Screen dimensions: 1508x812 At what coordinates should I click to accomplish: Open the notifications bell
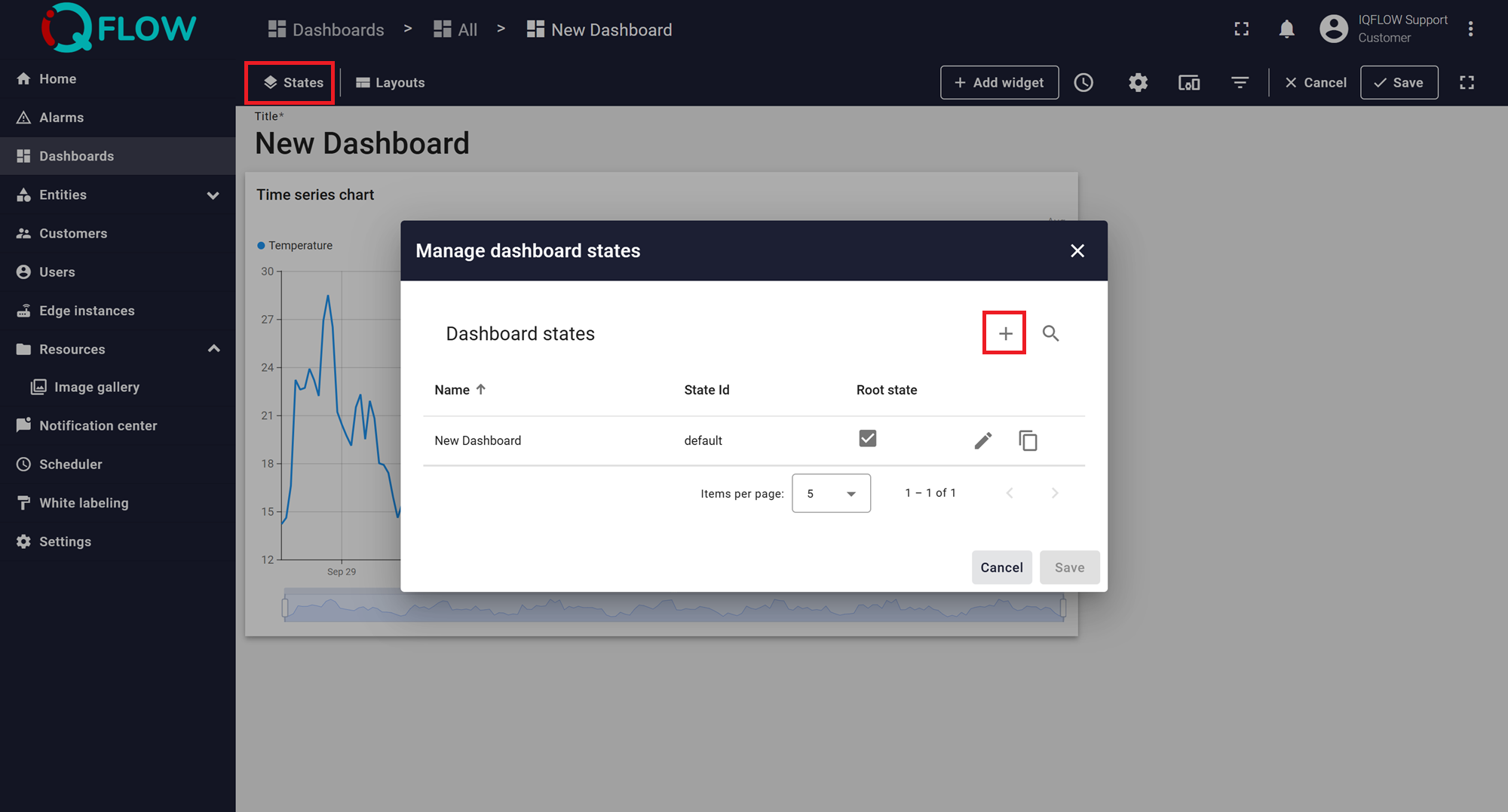tap(1286, 29)
